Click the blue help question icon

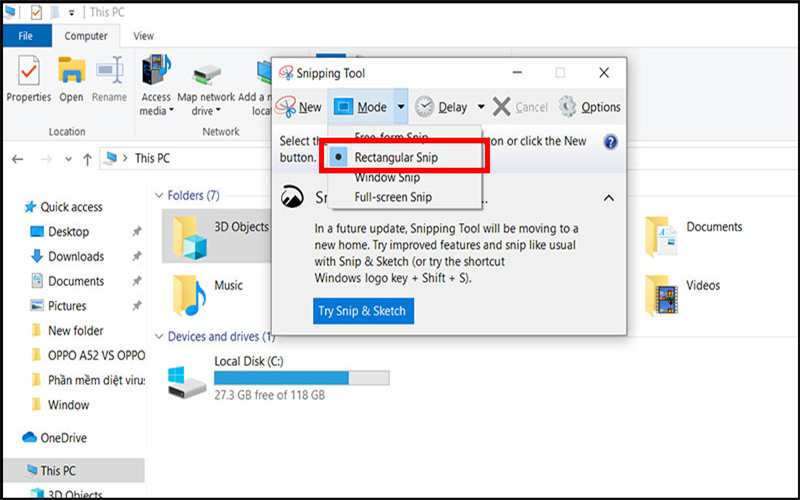point(610,142)
